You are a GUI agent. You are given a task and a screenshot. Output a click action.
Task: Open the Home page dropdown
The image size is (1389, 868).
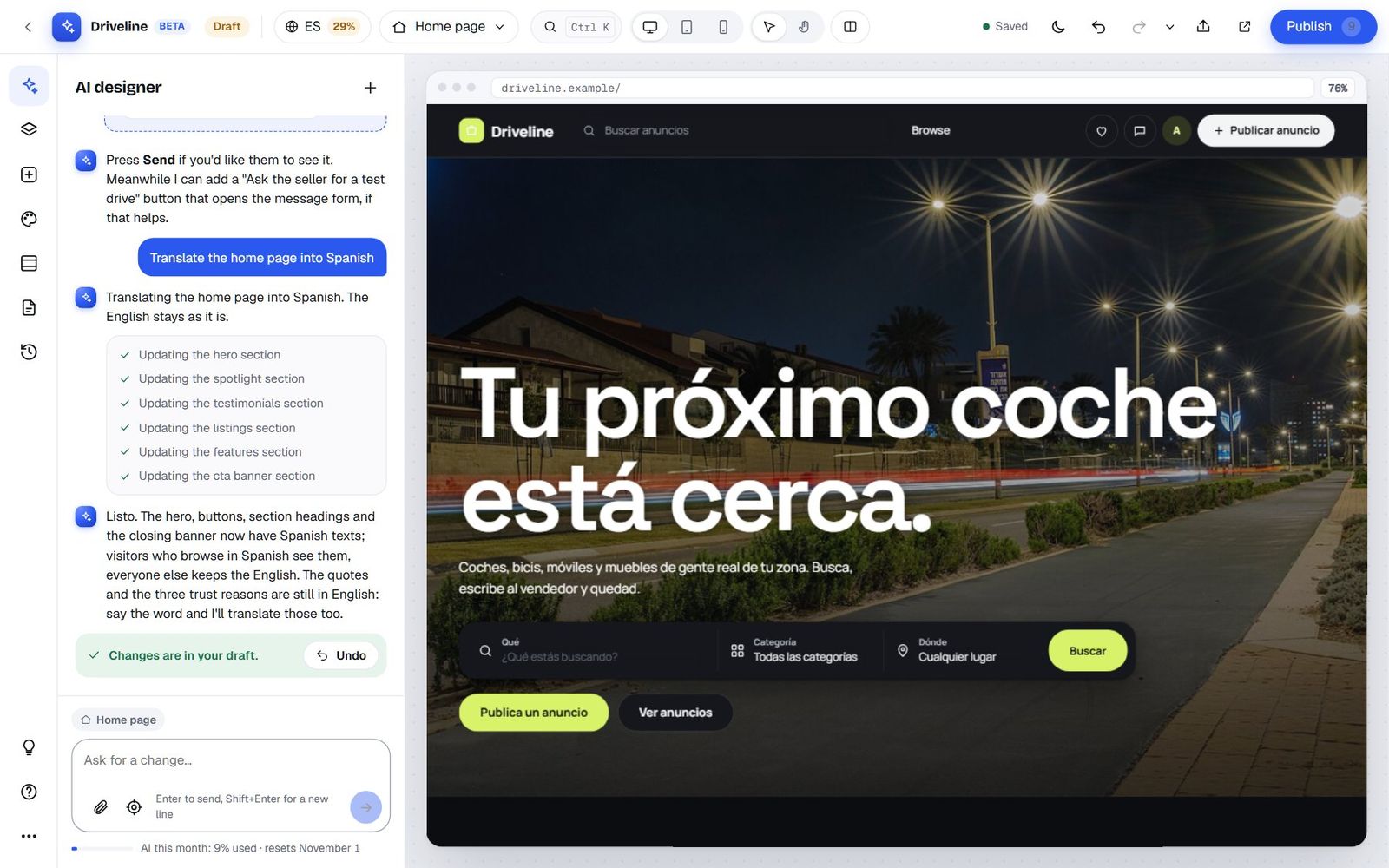pos(449,27)
